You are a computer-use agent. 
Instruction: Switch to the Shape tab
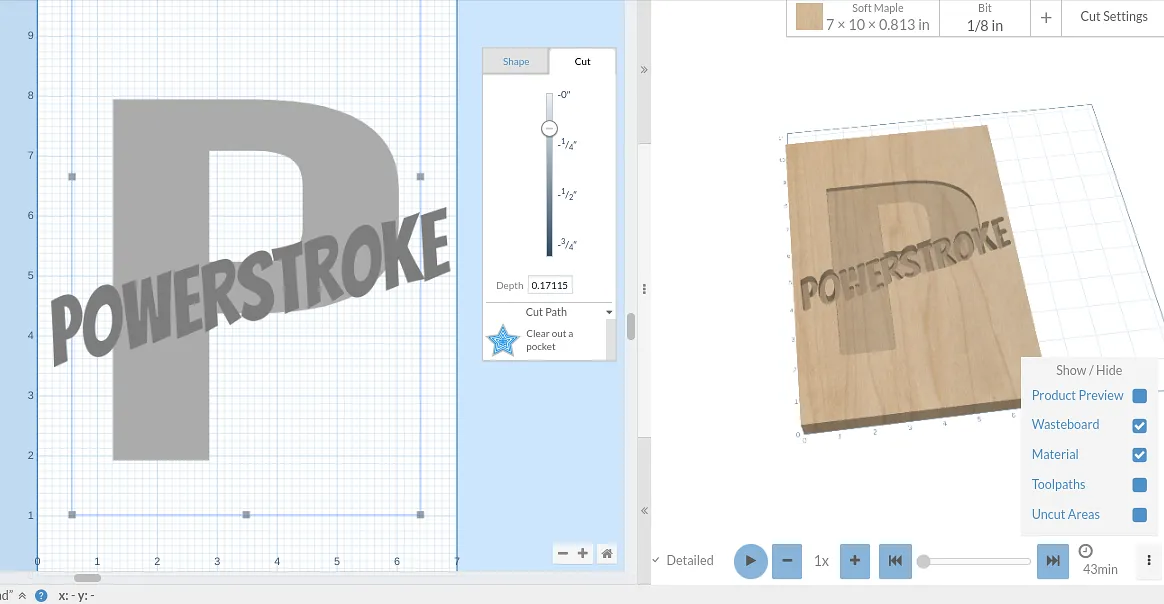tap(516, 61)
